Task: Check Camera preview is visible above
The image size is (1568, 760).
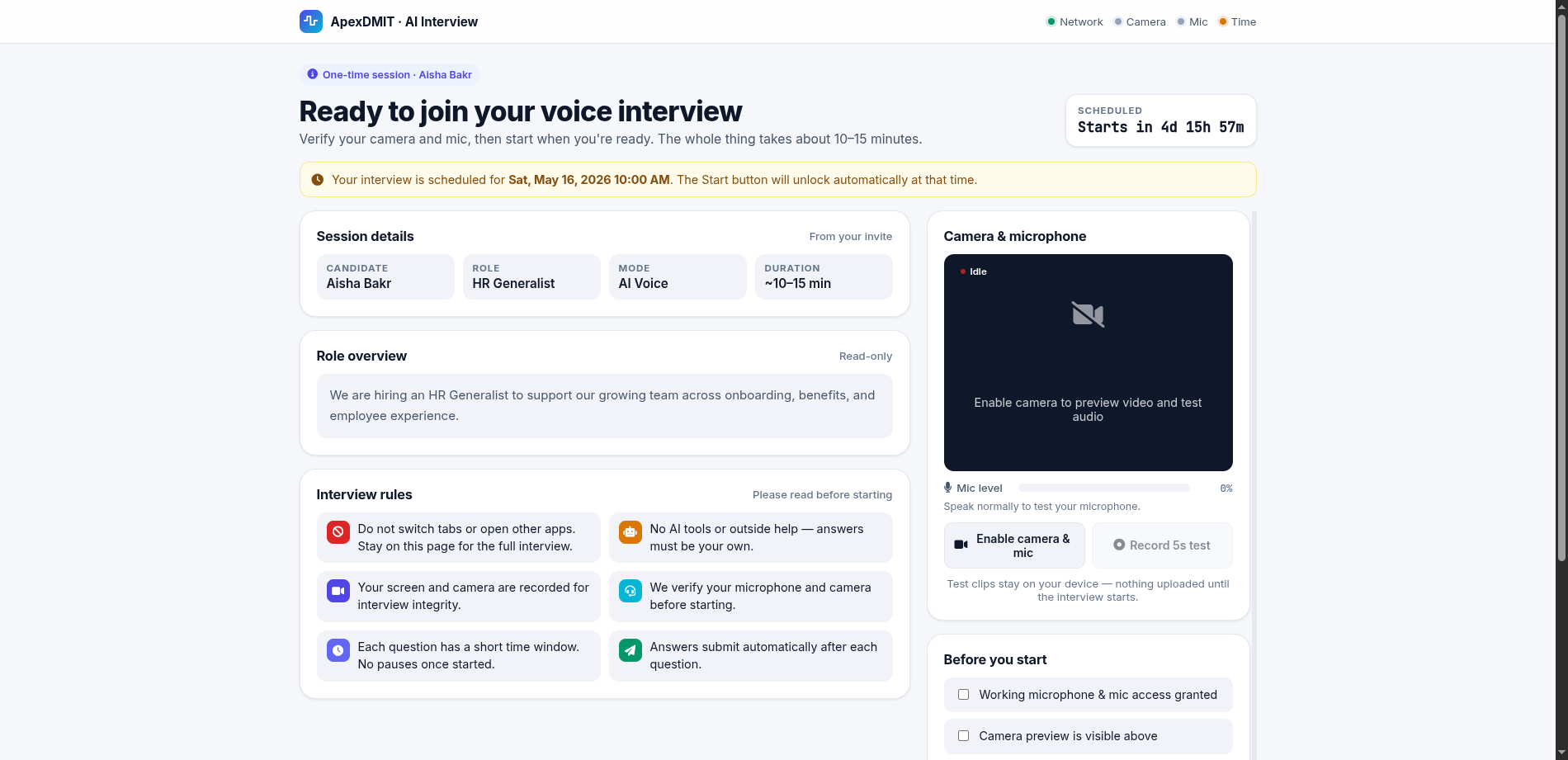Action: pos(963,736)
